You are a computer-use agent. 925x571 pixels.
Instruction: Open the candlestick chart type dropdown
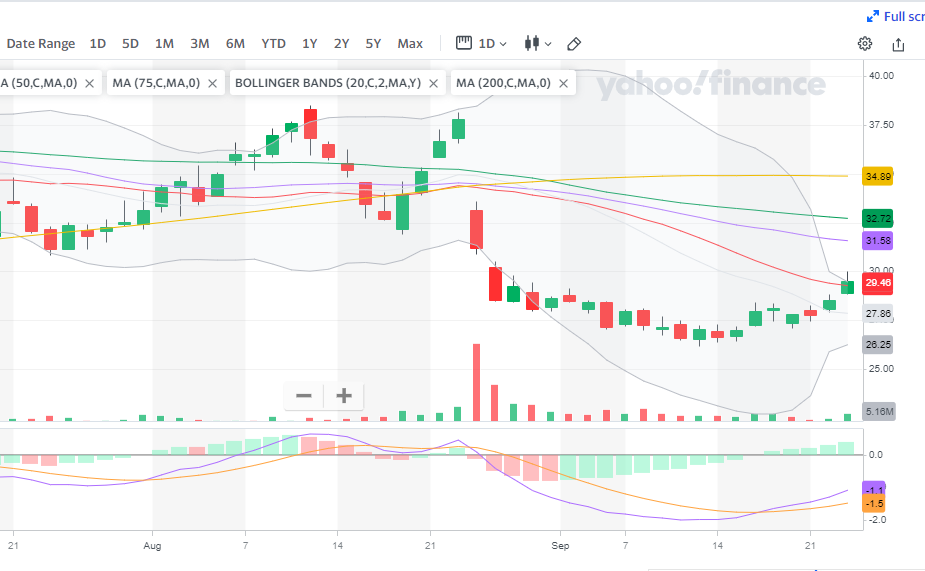[x=536, y=44]
